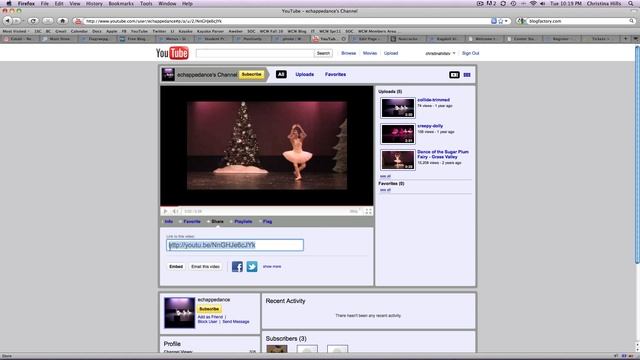
Task: Click the Embed button
Action: pyautogui.click(x=176, y=267)
